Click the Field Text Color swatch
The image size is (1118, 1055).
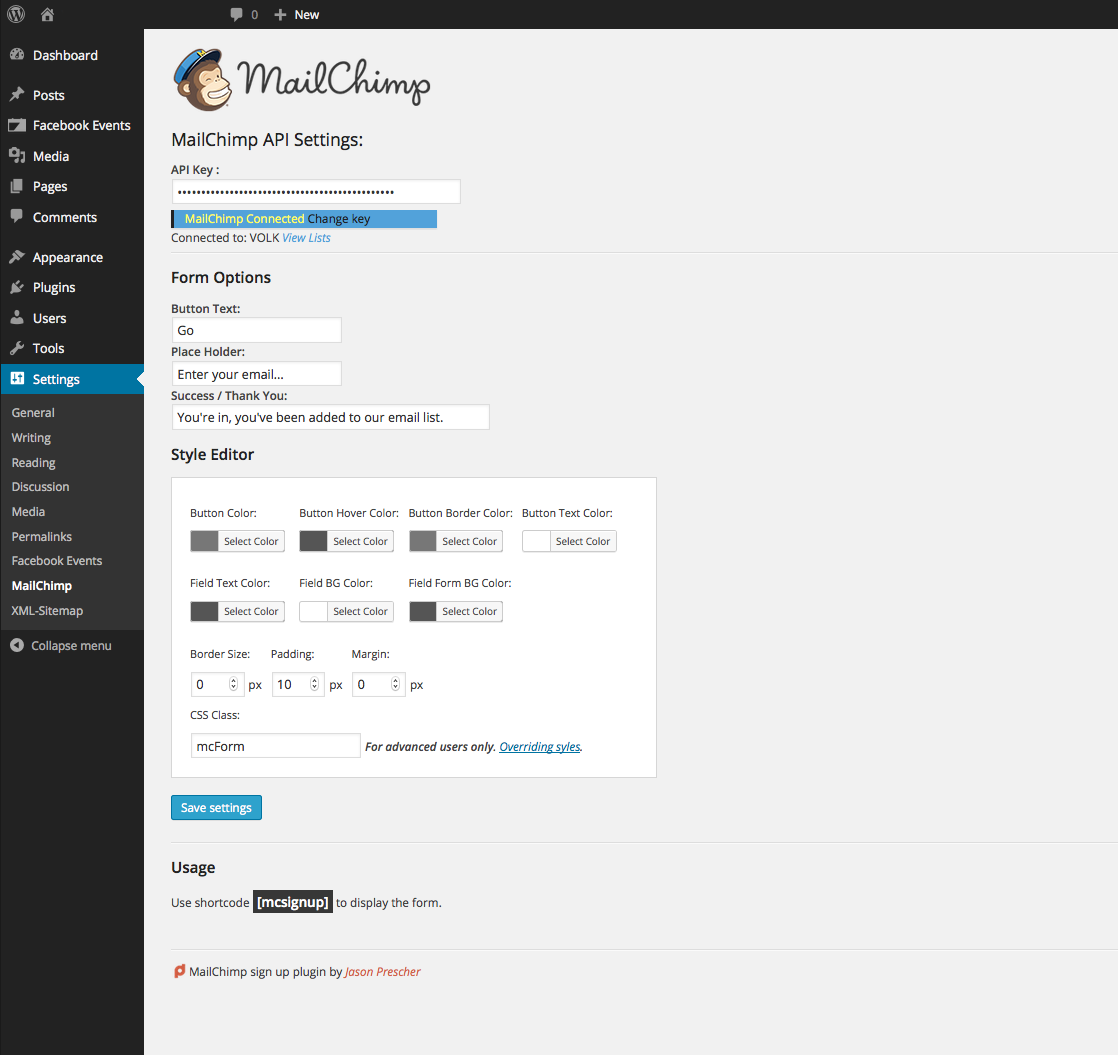(x=204, y=611)
